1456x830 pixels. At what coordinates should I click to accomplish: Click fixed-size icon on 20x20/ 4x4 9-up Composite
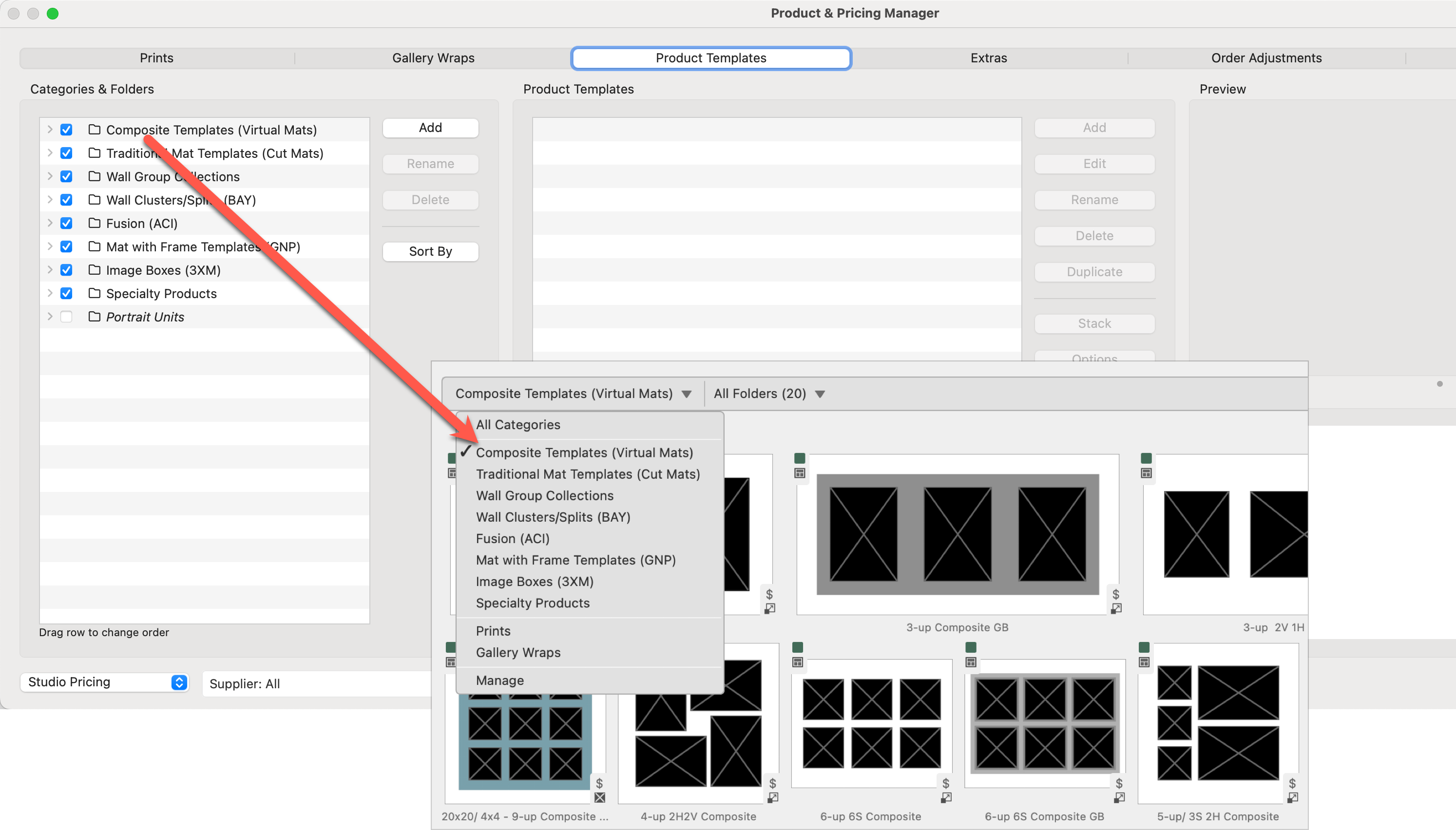600,797
